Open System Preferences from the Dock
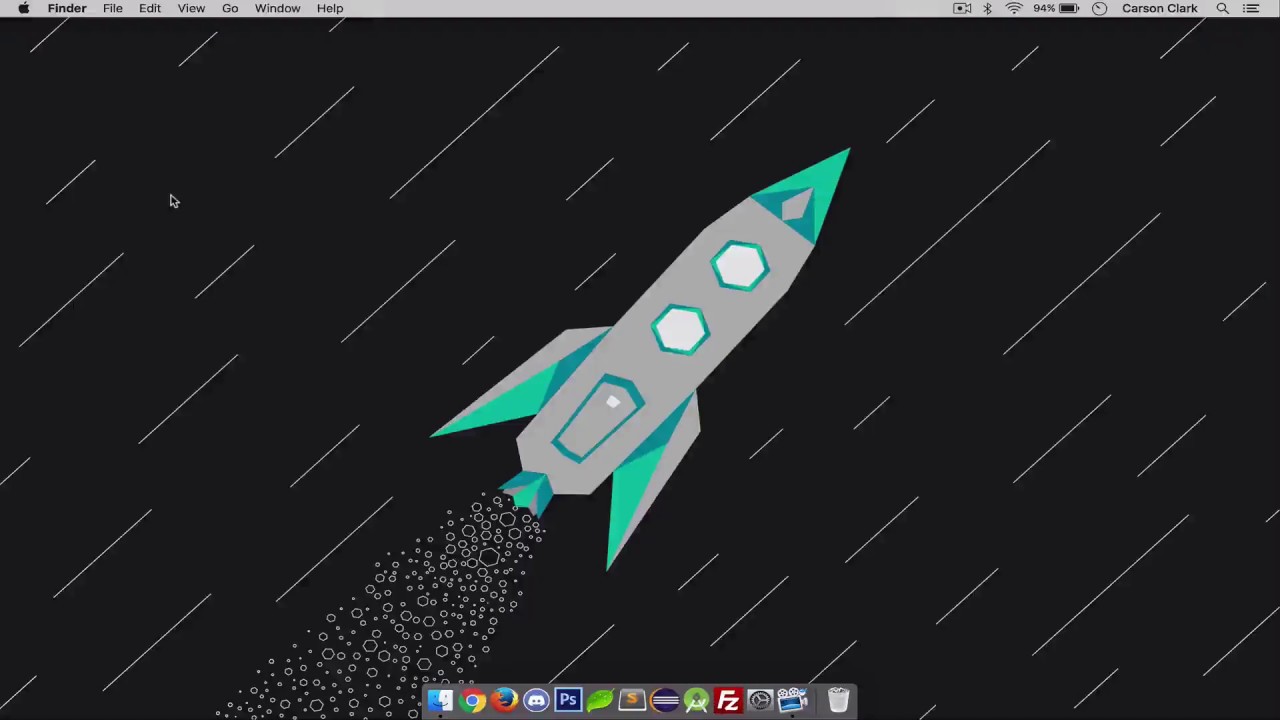Viewport: 1280px width, 720px height. (x=760, y=700)
